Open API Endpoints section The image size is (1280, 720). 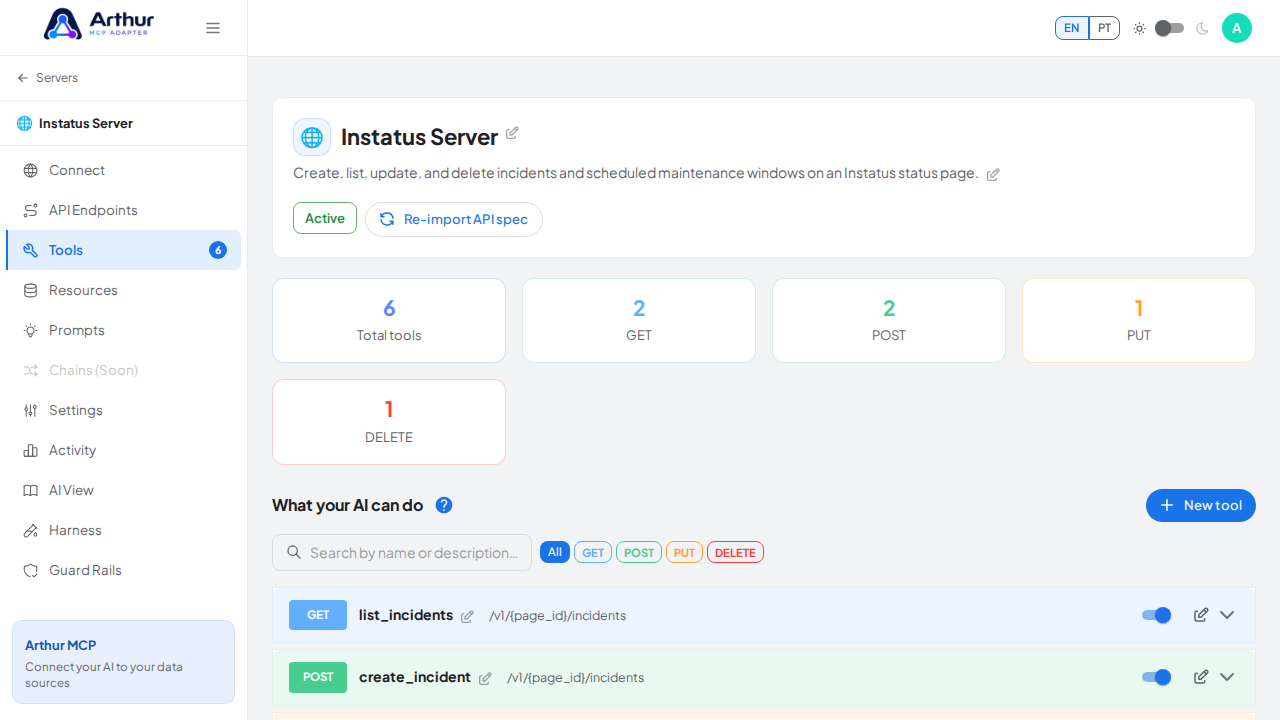tap(123, 210)
